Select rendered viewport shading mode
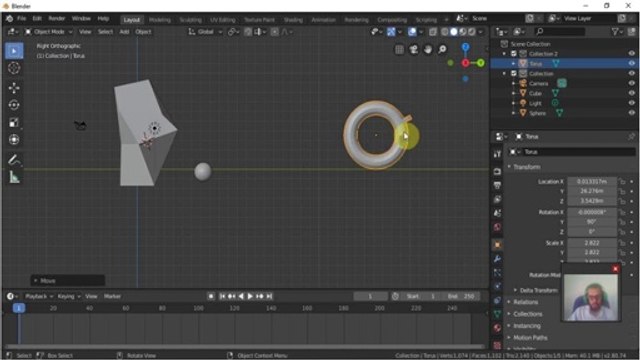The width and height of the screenshot is (640, 360). coord(472,31)
